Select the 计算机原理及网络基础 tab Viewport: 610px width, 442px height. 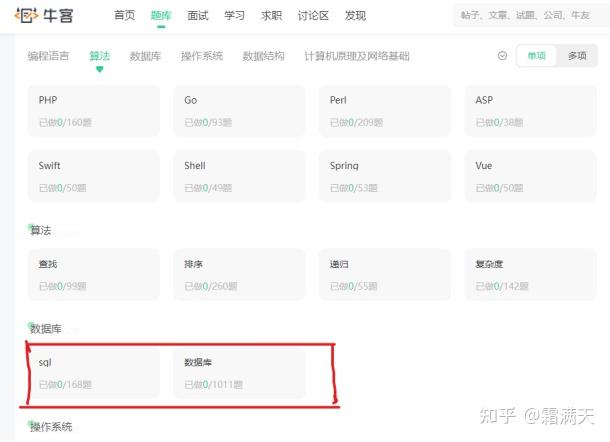[x=357, y=56]
